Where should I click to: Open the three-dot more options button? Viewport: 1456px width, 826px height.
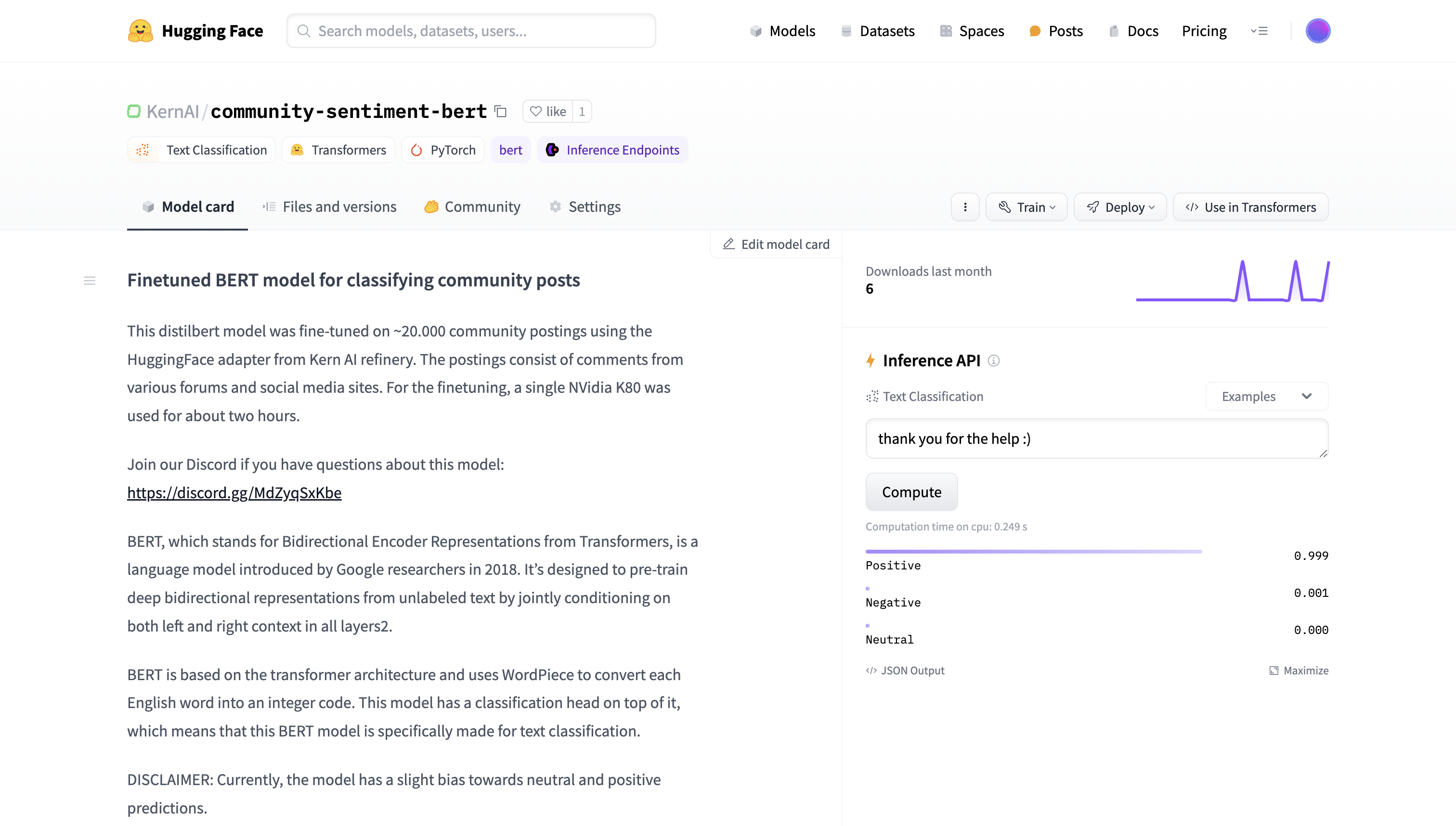pos(965,207)
